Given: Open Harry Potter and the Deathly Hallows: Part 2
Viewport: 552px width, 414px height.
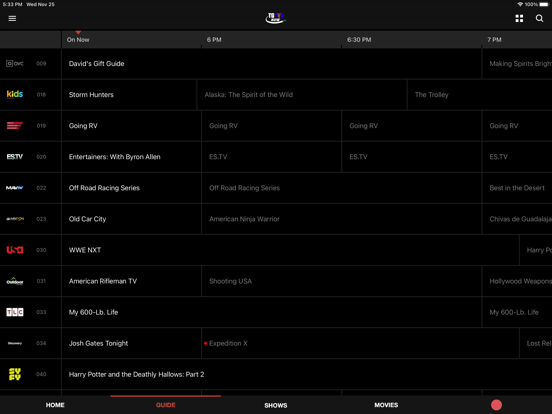Looking at the screenshot, I should pyautogui.click(x=307, y=374).
